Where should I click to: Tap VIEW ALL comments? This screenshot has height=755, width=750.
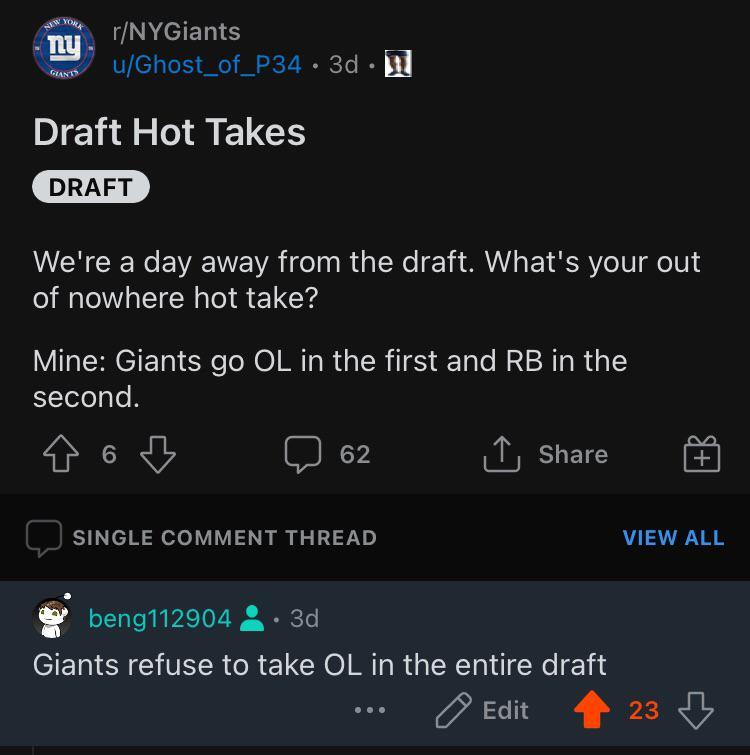coord(673,538)
